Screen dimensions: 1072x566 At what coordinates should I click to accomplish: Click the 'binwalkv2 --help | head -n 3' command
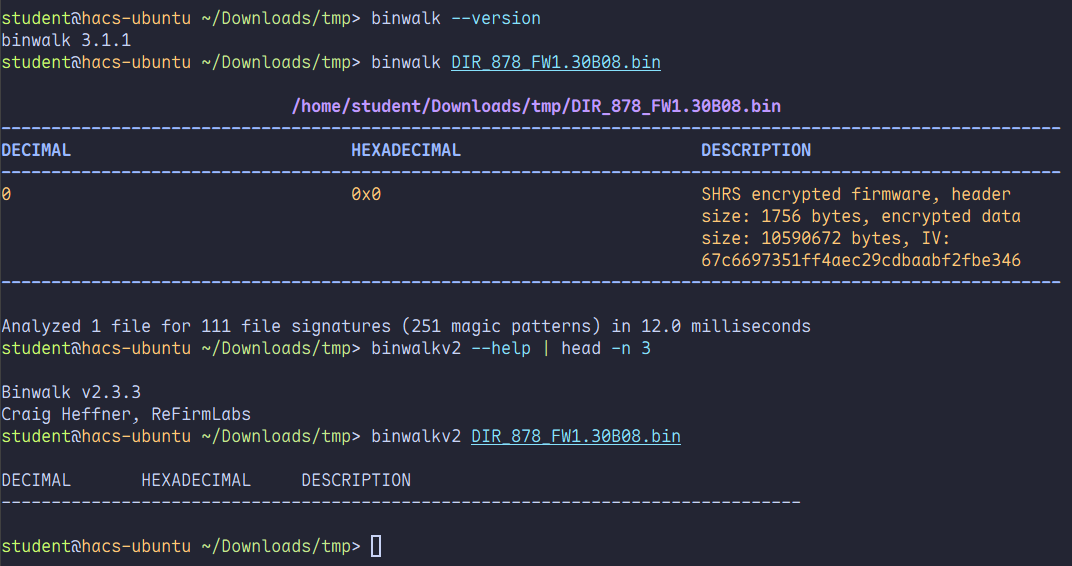(x=511, y=348)
